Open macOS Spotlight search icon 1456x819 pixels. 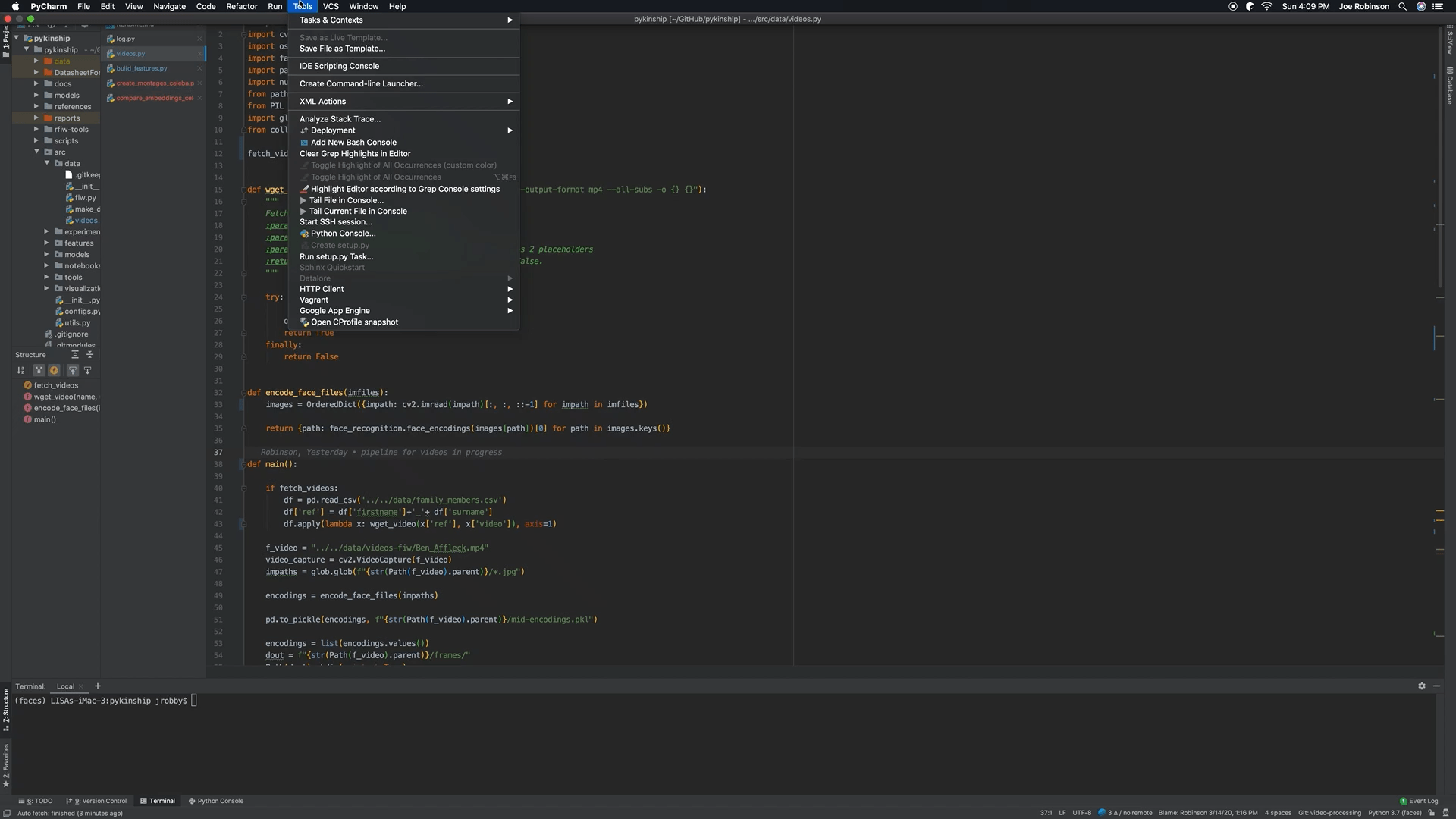tap(1402, 6)
